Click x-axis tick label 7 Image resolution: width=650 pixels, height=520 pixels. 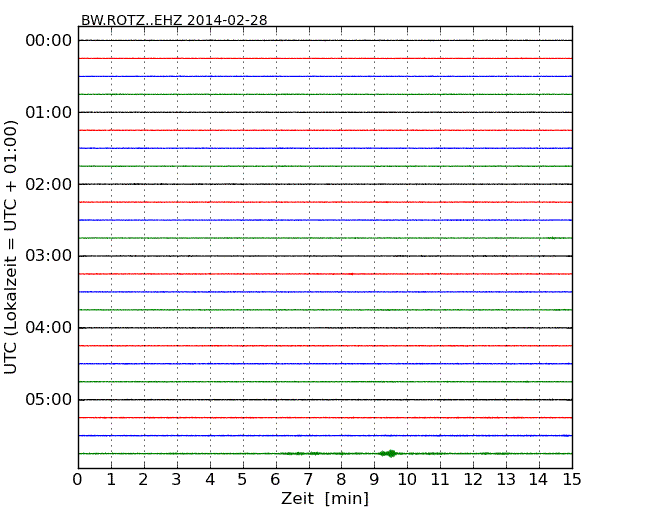pyautogui.click(x=308, y=480)
